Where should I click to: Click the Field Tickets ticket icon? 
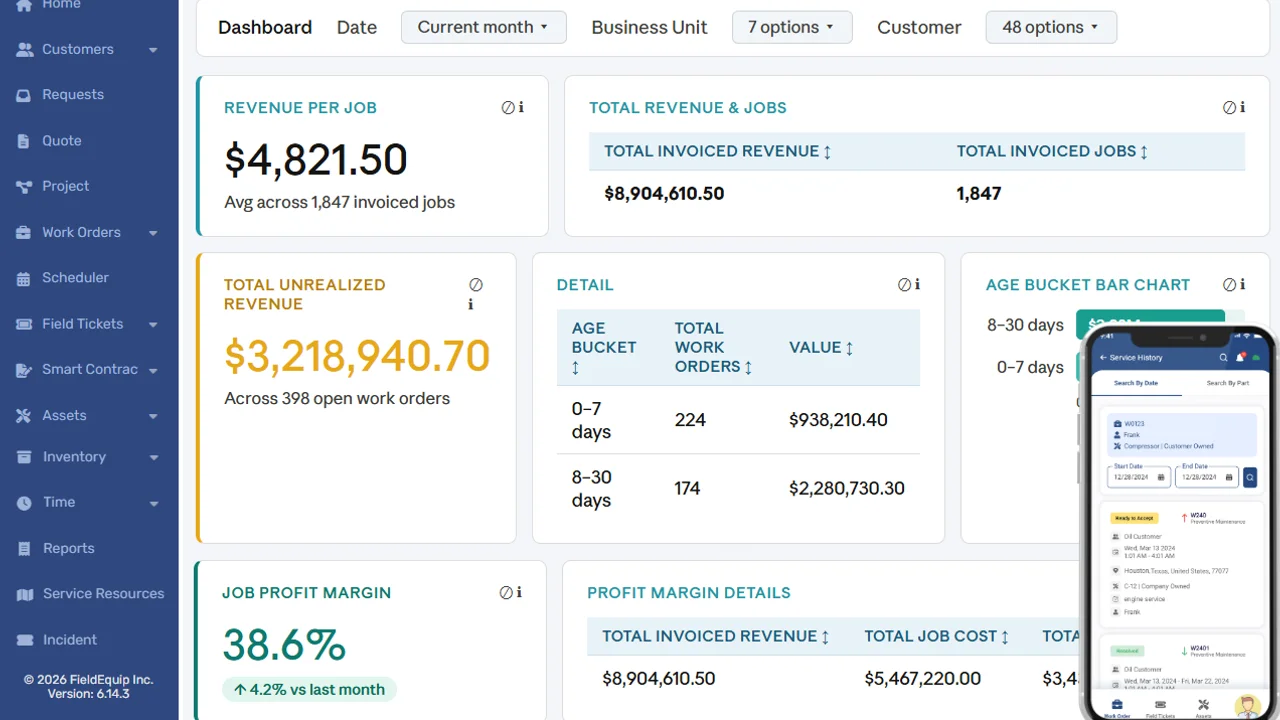pyautogui.click(x=24, y=324)
